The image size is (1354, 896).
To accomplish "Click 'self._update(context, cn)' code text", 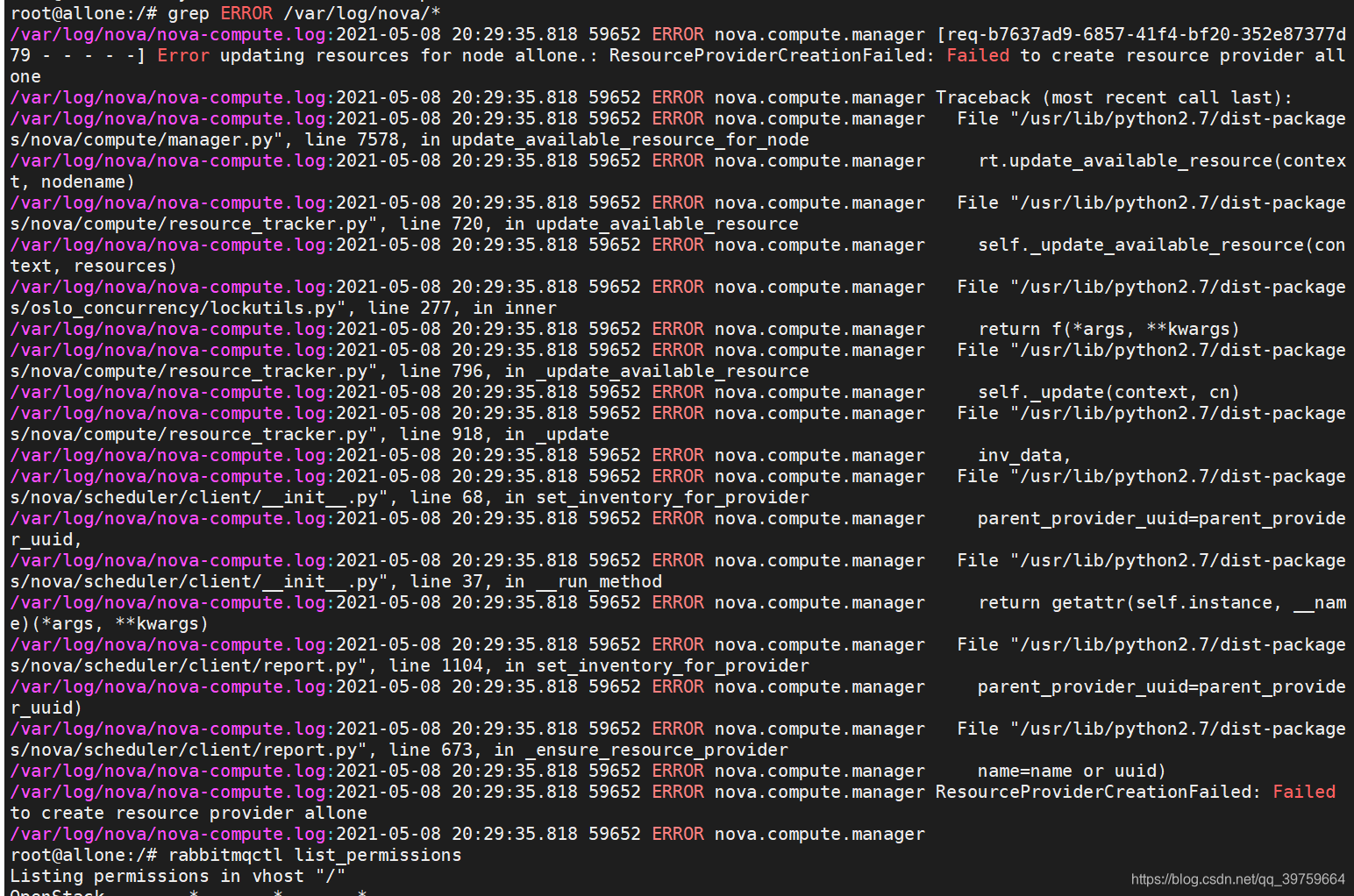I will point(1109,392).
